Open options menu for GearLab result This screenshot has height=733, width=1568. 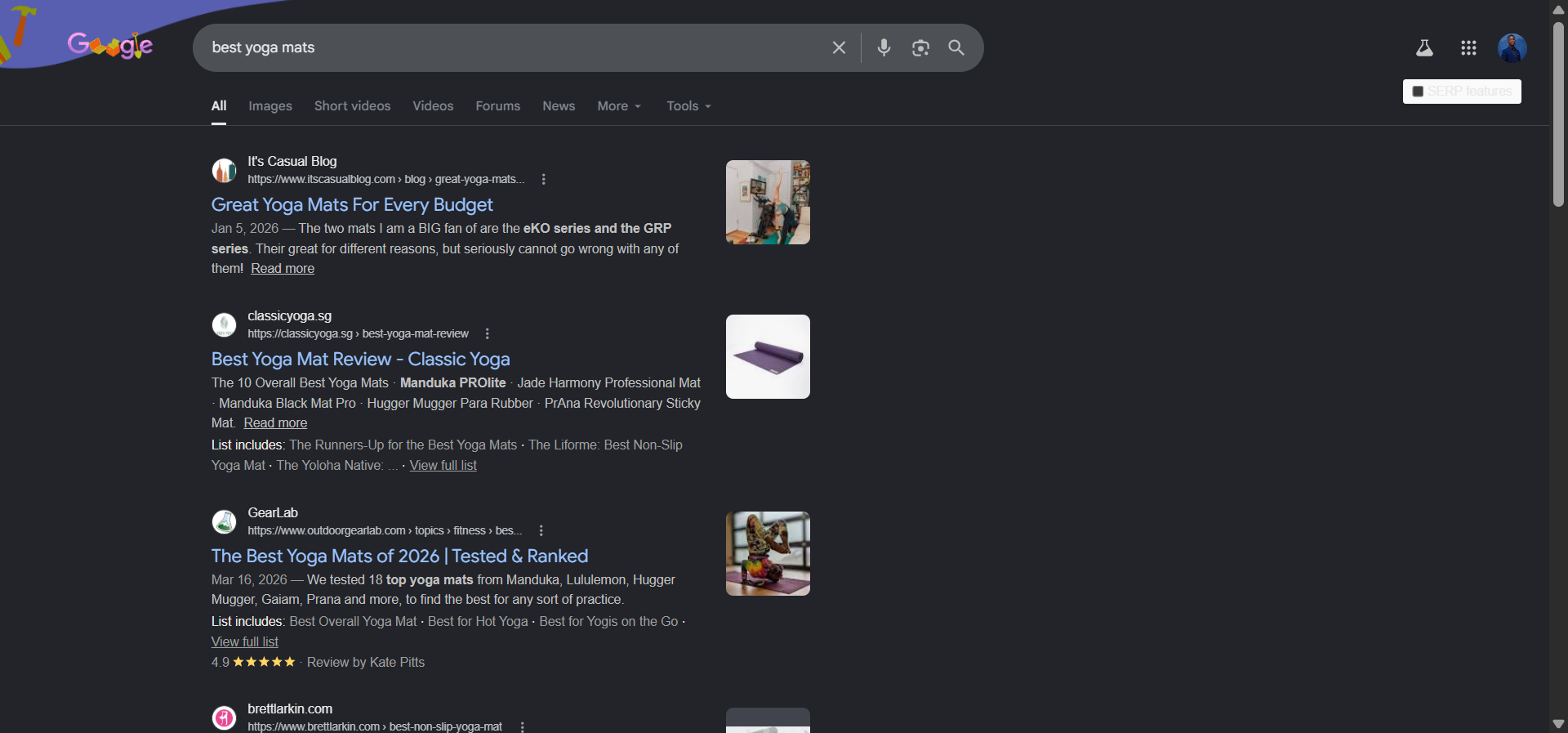point(541,530)
